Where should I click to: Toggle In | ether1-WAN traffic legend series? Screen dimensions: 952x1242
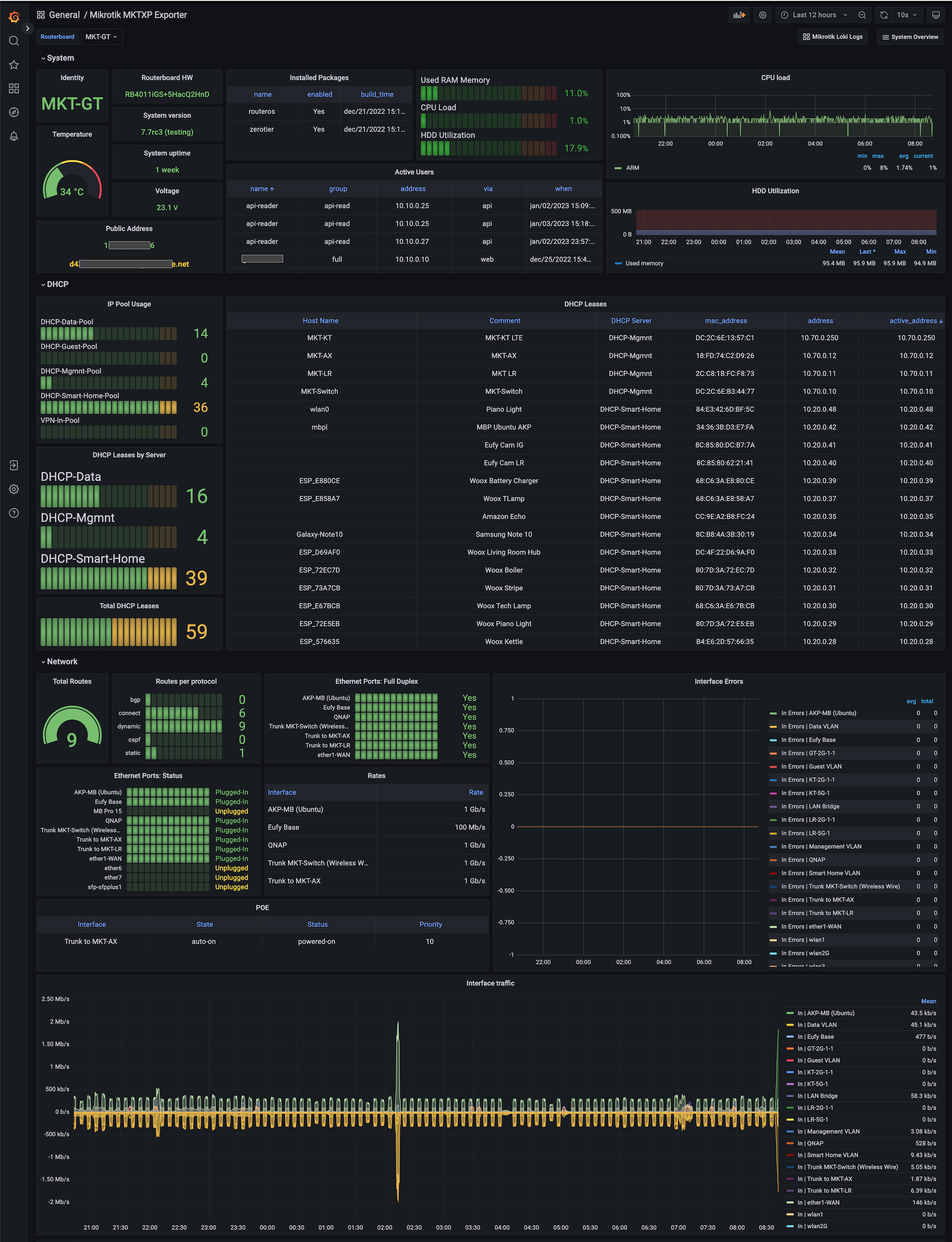[x=818, y=1202]
